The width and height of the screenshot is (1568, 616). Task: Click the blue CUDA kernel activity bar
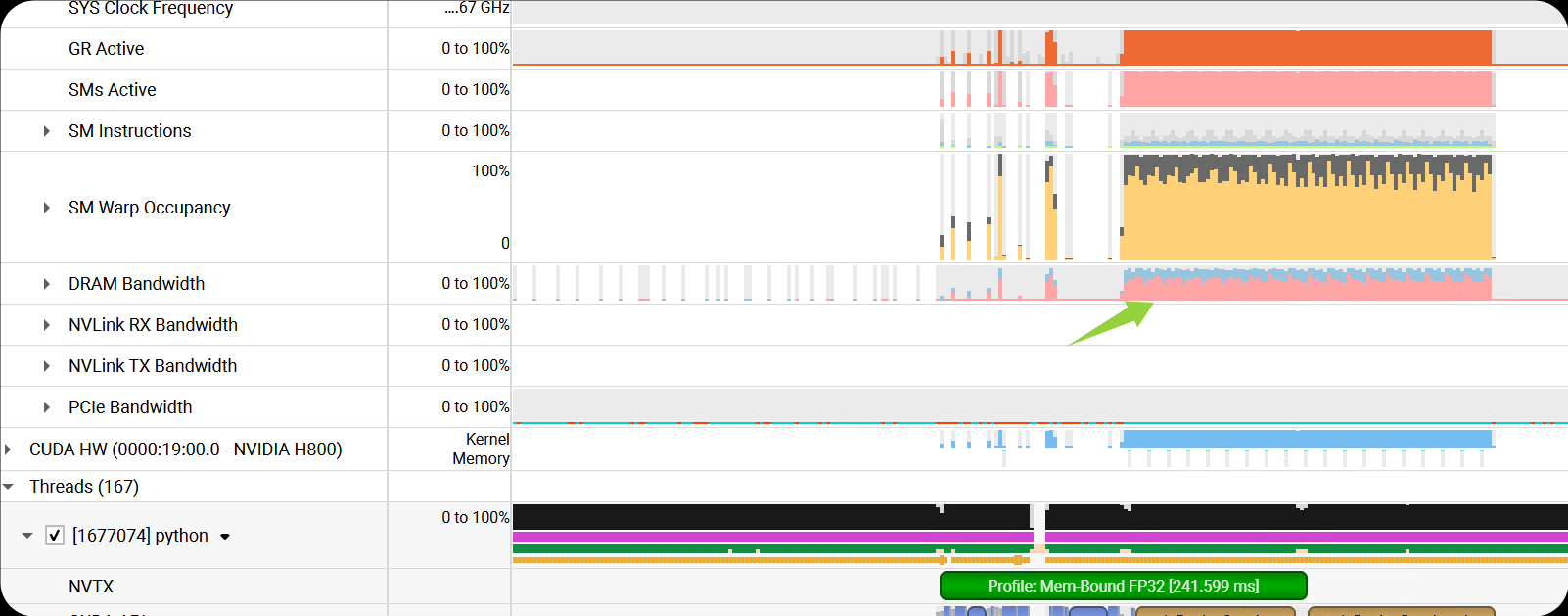[x=1307, y=438]
